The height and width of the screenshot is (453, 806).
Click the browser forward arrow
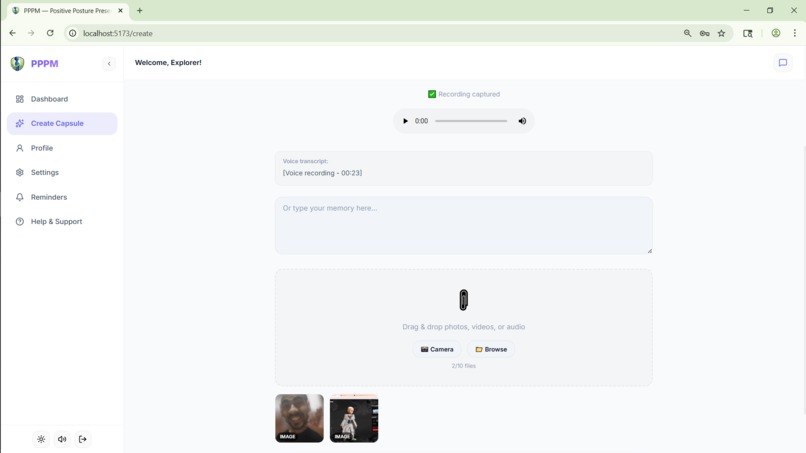coord(31,33)
